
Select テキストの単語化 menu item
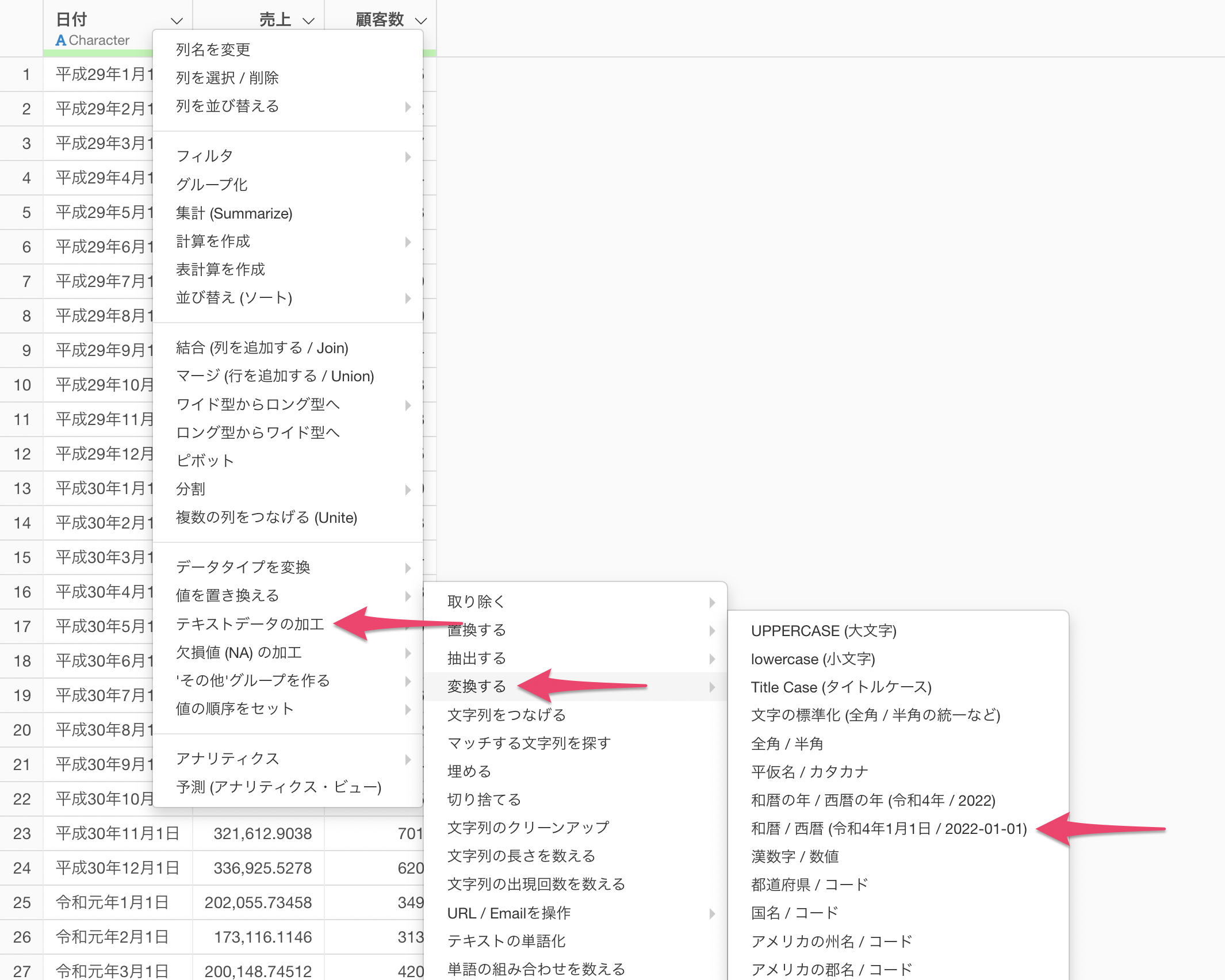575,941
